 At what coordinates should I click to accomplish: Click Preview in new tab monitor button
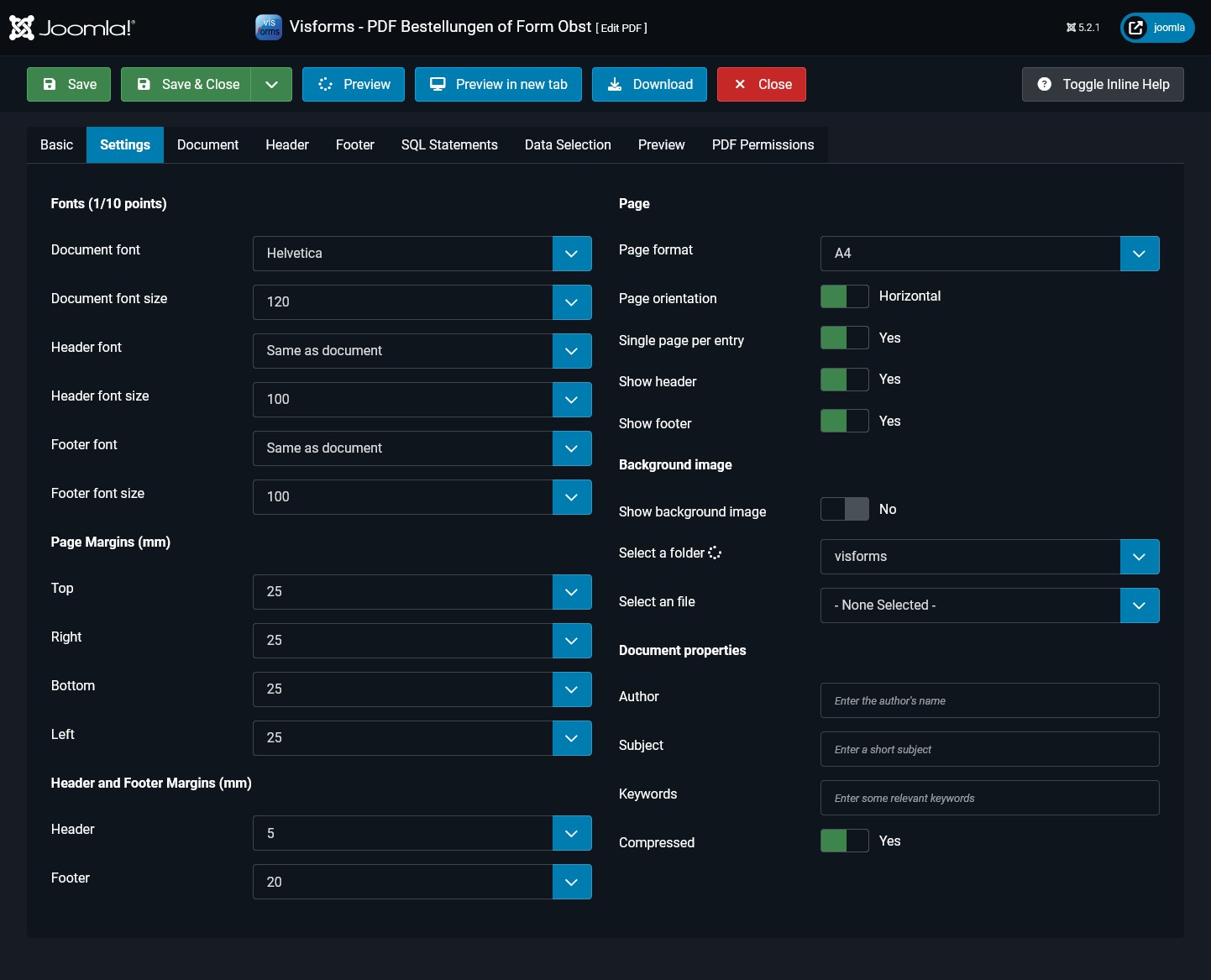pos(498,85)
